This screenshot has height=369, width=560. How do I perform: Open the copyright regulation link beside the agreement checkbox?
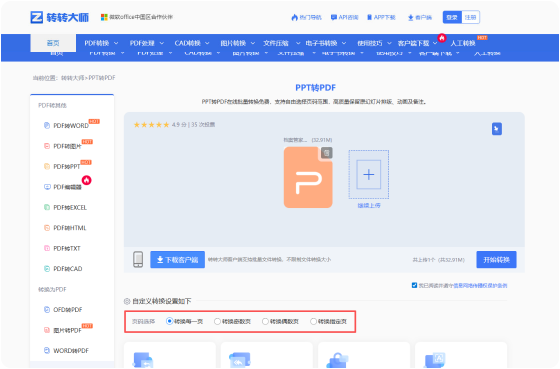pos(480,285)
